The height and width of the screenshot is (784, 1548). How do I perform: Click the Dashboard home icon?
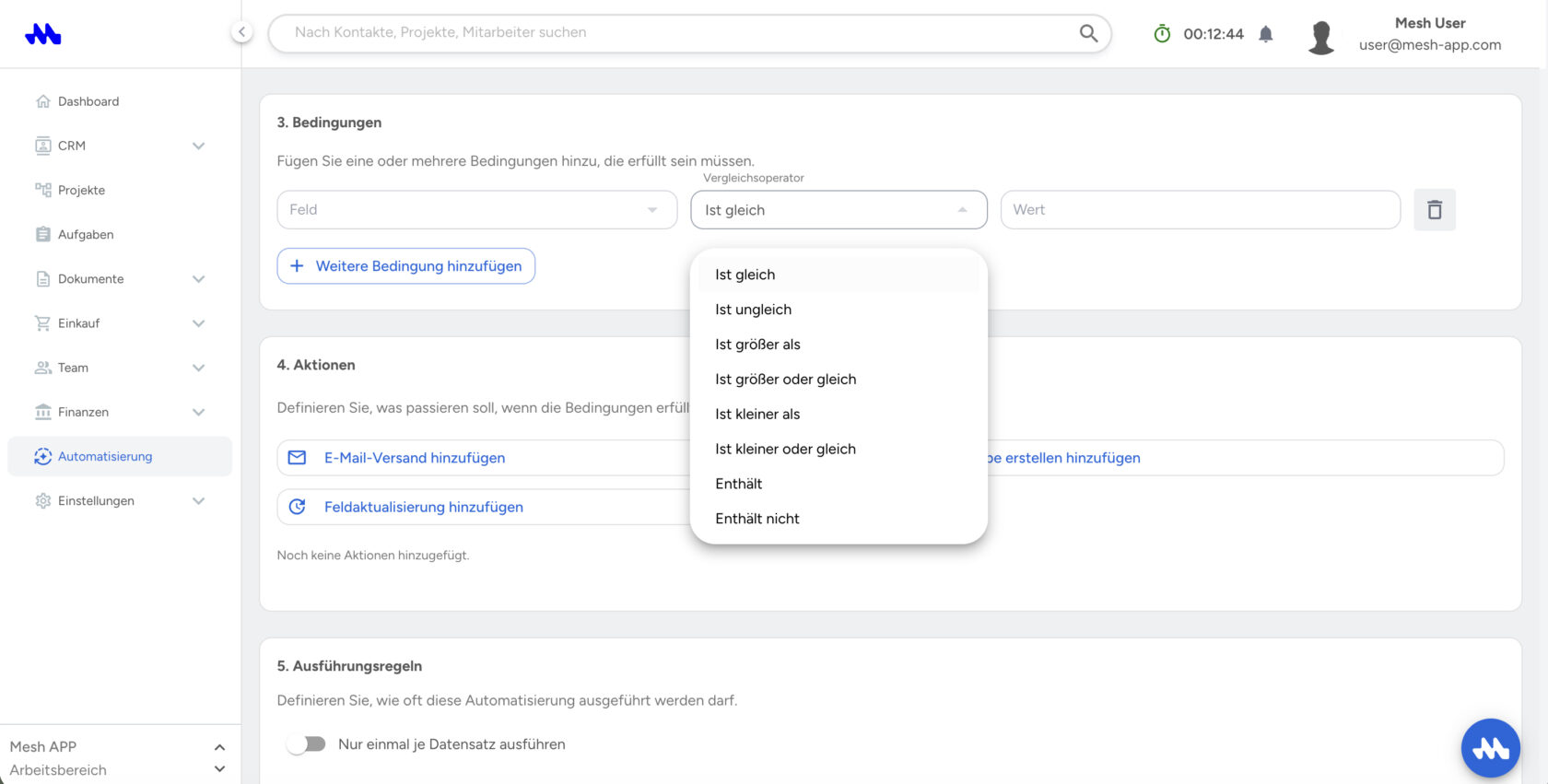tap(42, 101)
